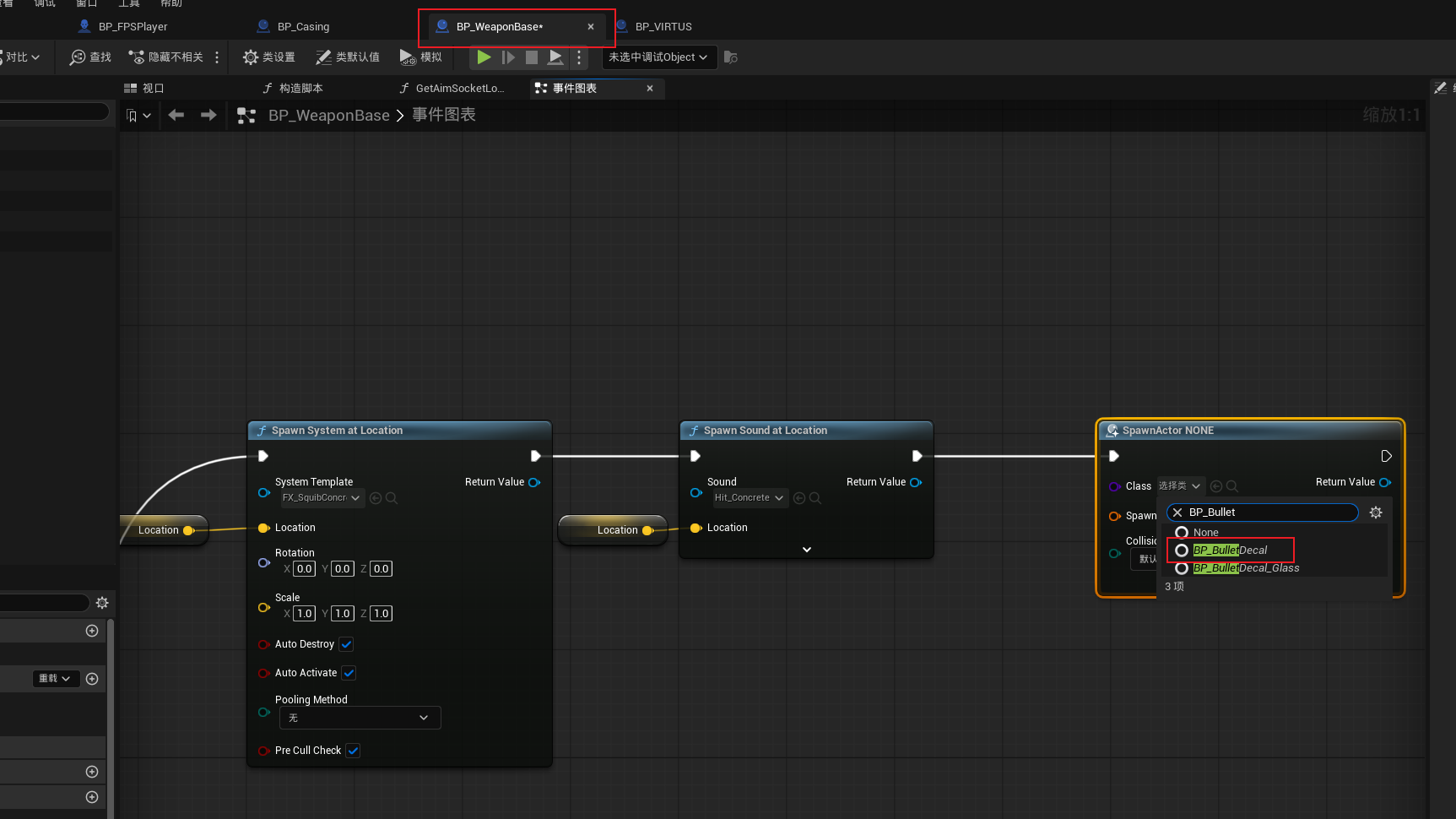
Task: Click the BP_WeaponBase breadcrumb
Action: 329,116
